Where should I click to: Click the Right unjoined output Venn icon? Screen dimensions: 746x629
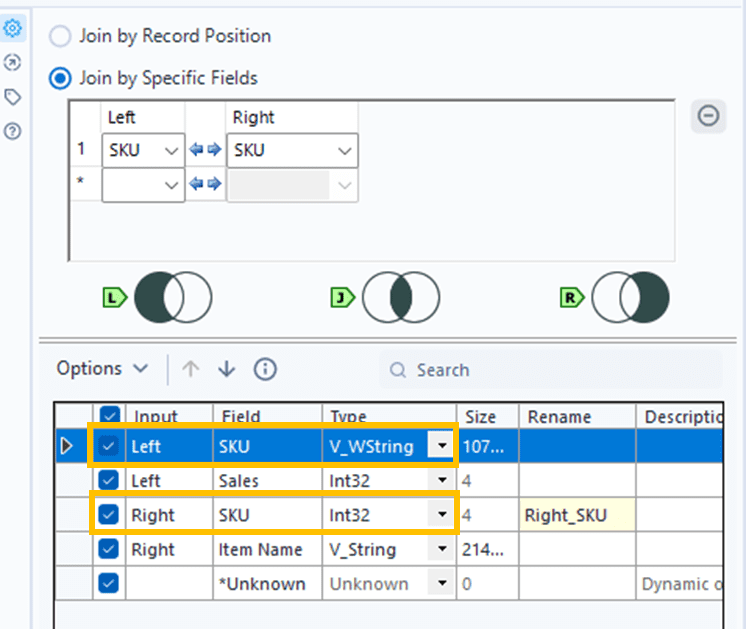[x=630, y=297]
